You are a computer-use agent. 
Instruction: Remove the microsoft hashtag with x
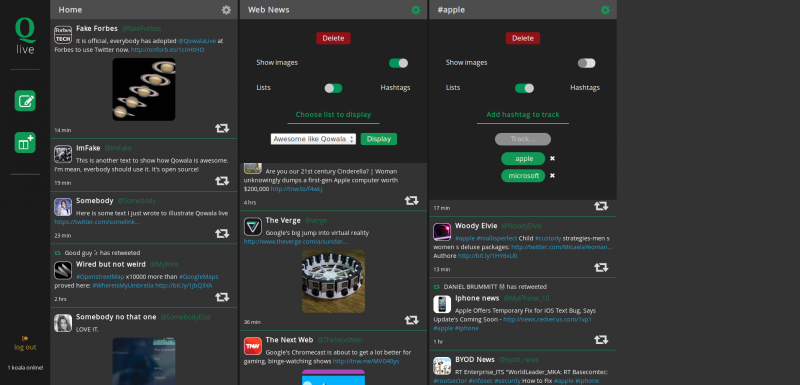coord(552,175)
